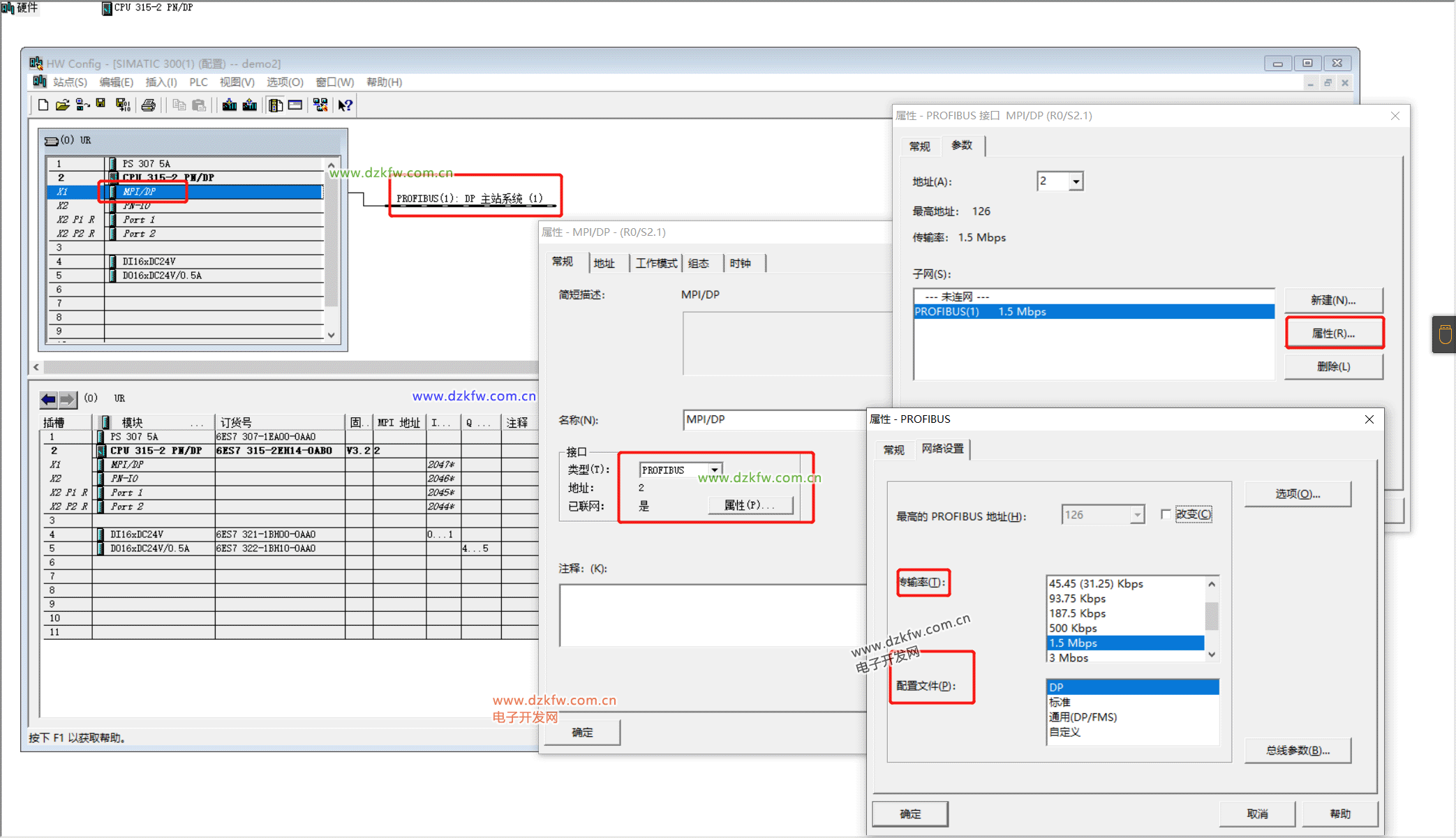The height and width of the screenshot is (838, 1456).
Task: Select 500 Kbps transmission rate
Action: coord(1073,628)
